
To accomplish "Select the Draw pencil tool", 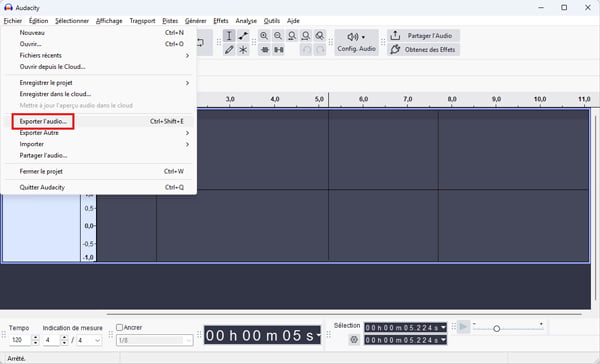I will [229, 50].
